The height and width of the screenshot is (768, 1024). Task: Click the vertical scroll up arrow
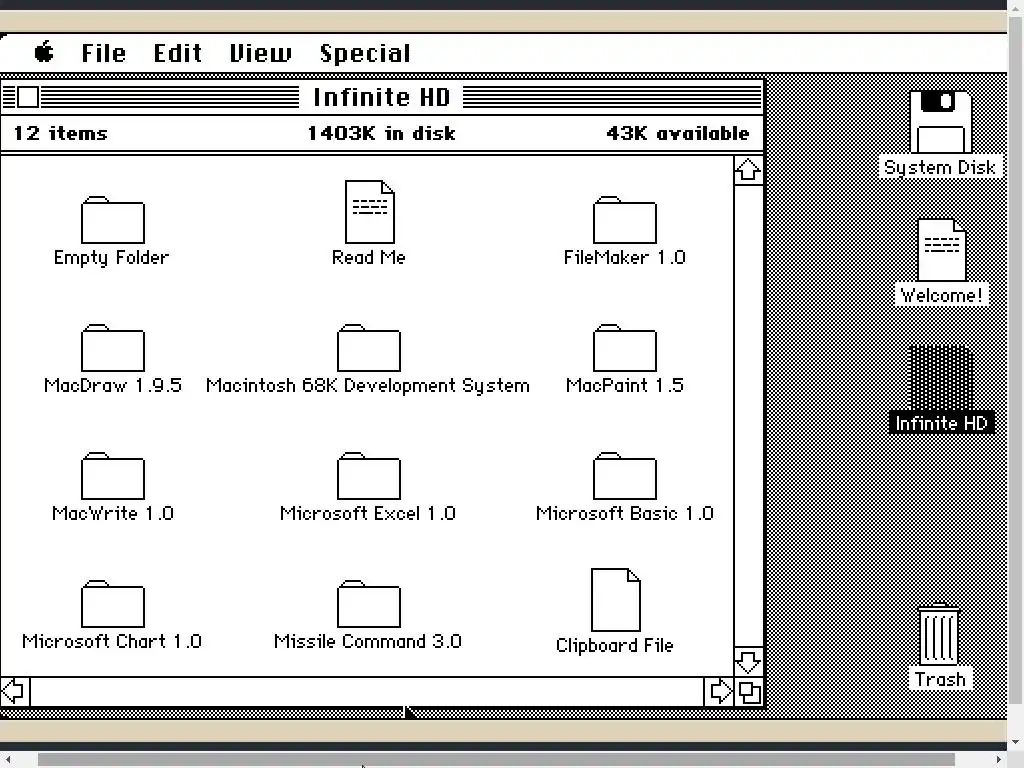(748, 170)
